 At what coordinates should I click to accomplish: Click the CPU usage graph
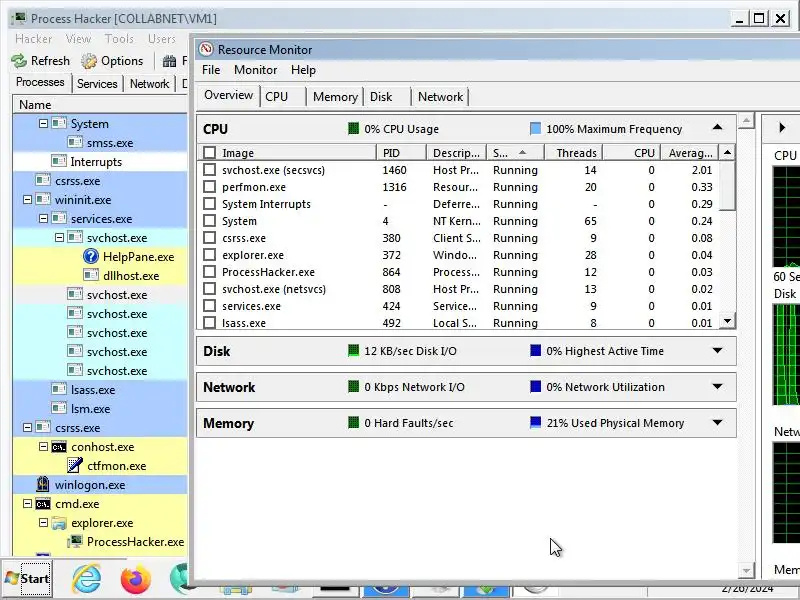point(786,216)
